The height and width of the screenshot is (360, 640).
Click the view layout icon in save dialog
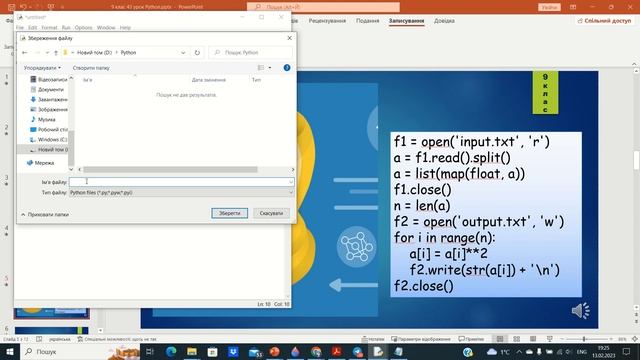point(261,68)
